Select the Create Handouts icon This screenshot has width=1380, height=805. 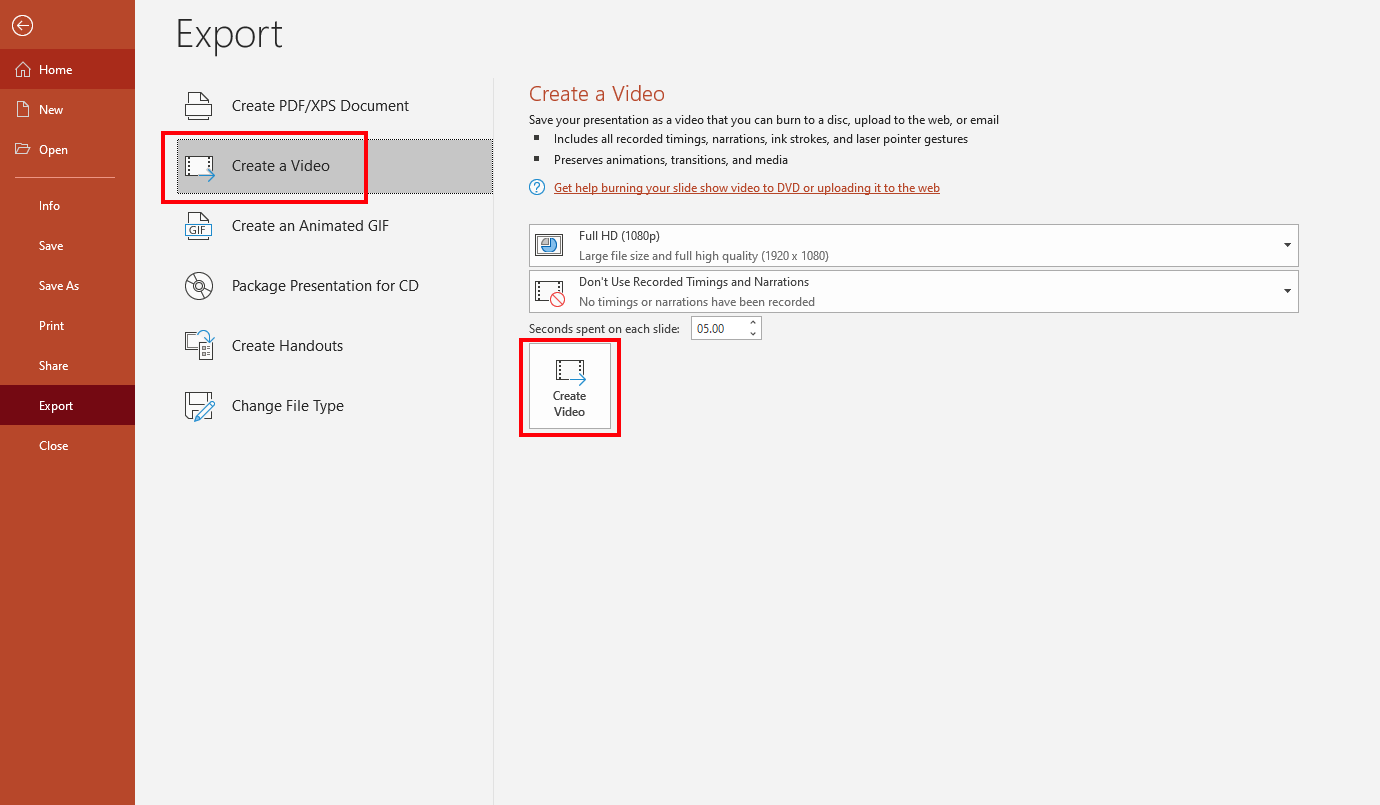pos(198,344)
